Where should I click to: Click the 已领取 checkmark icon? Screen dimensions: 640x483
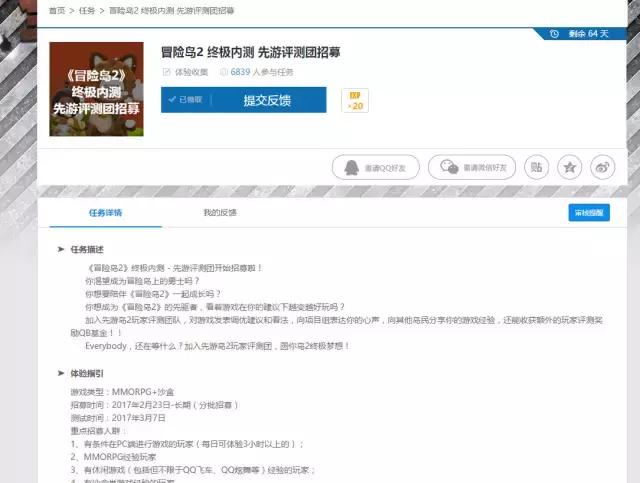tap(172, 99)
